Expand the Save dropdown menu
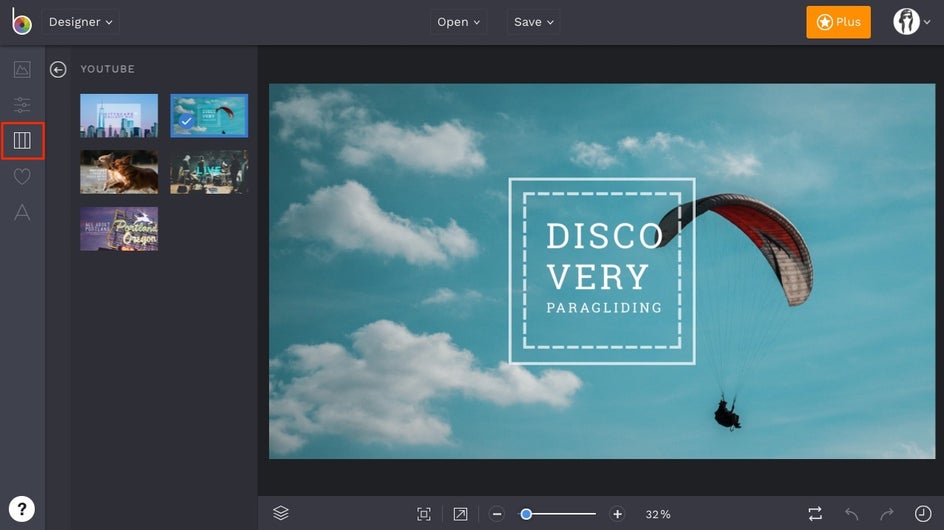This screenshot has width=944, height=530. coord(534,22)
